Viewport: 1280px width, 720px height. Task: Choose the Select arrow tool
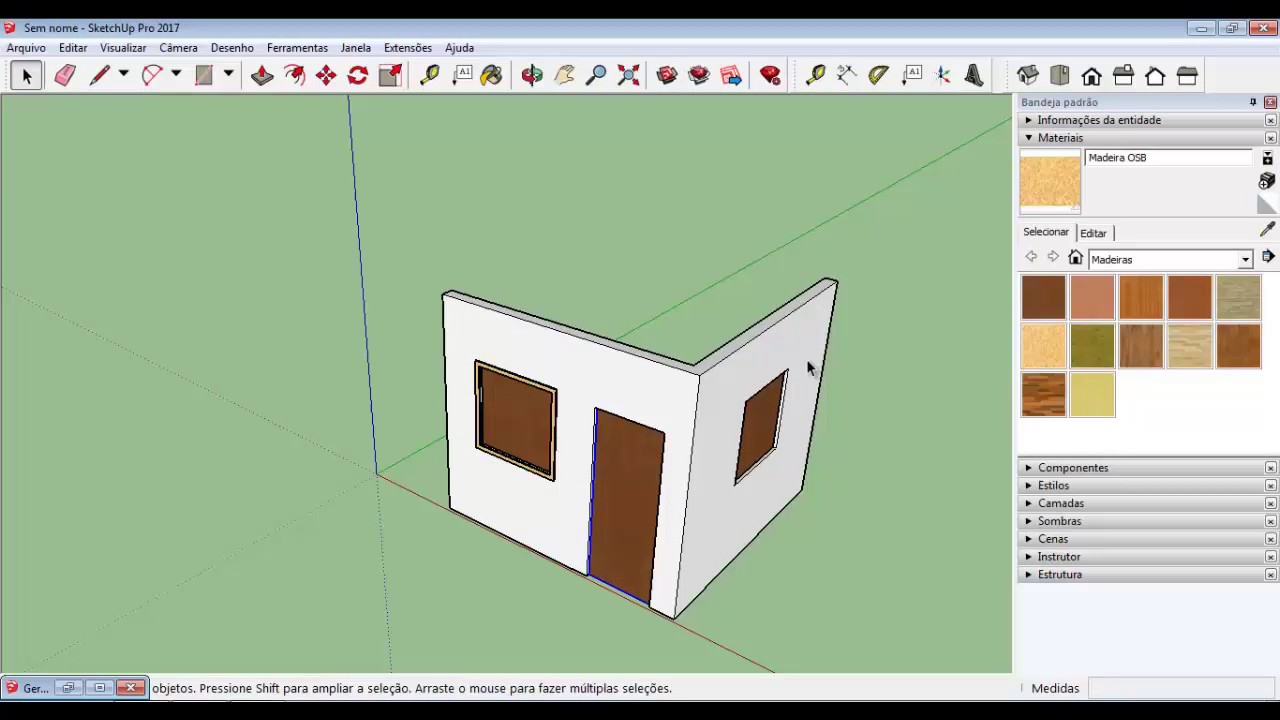click(26, 75)
